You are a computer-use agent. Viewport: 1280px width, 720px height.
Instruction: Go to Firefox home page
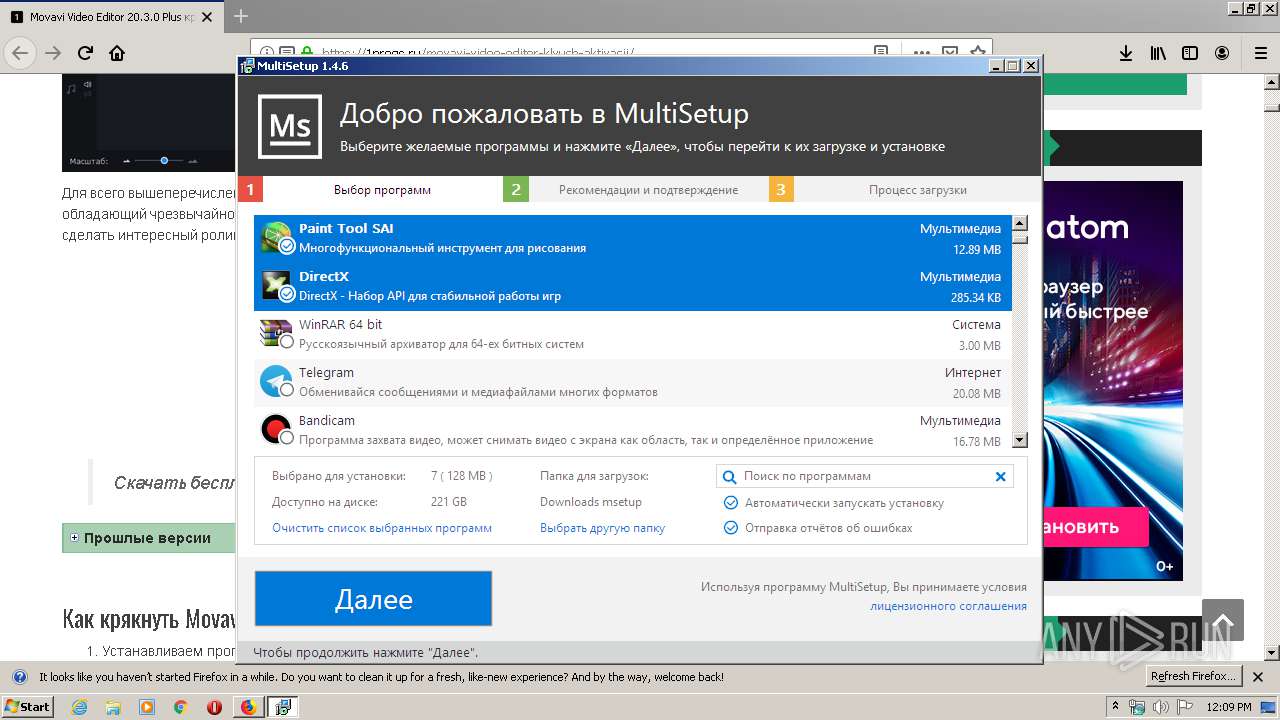[x=117, y=53]
